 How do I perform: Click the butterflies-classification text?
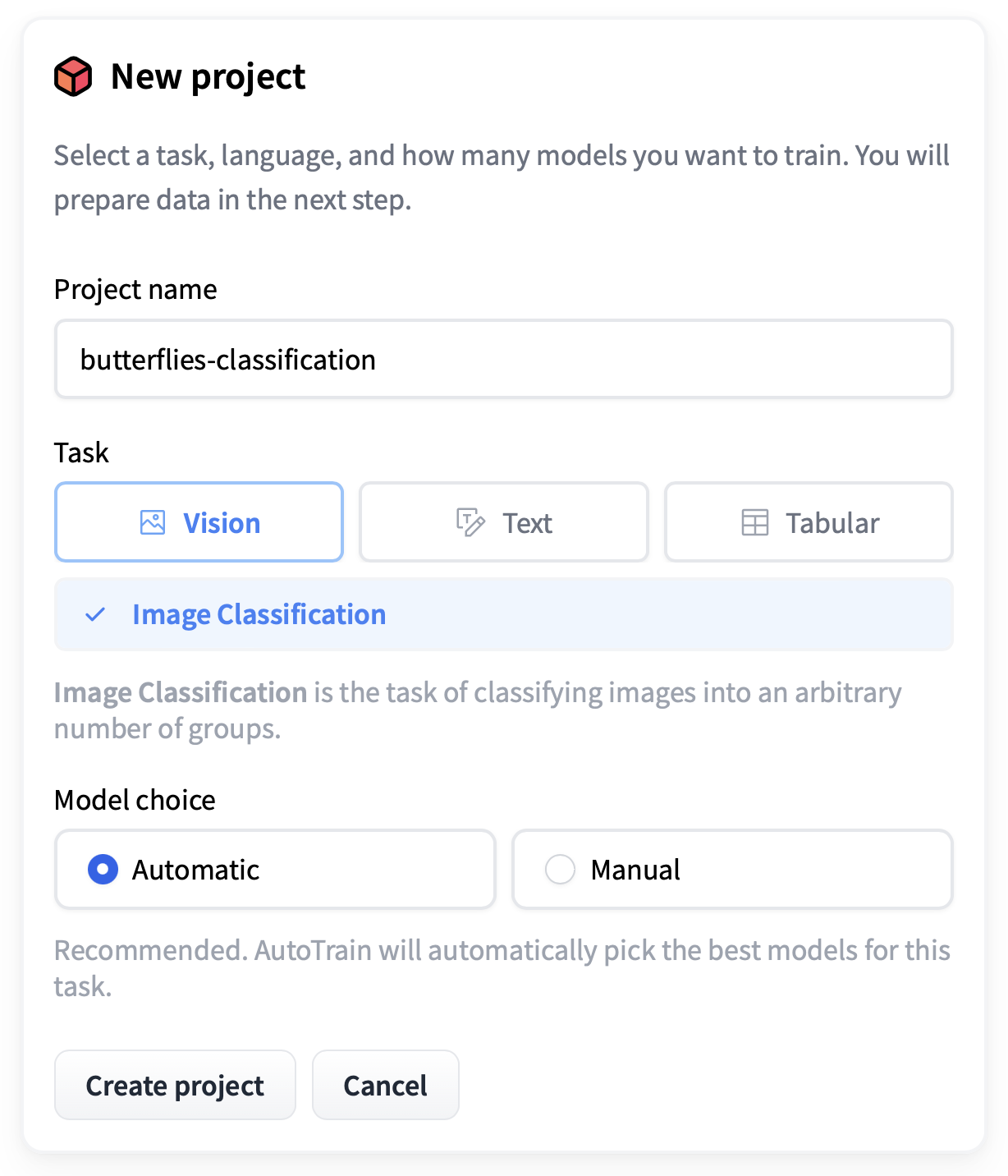[228, 359]
